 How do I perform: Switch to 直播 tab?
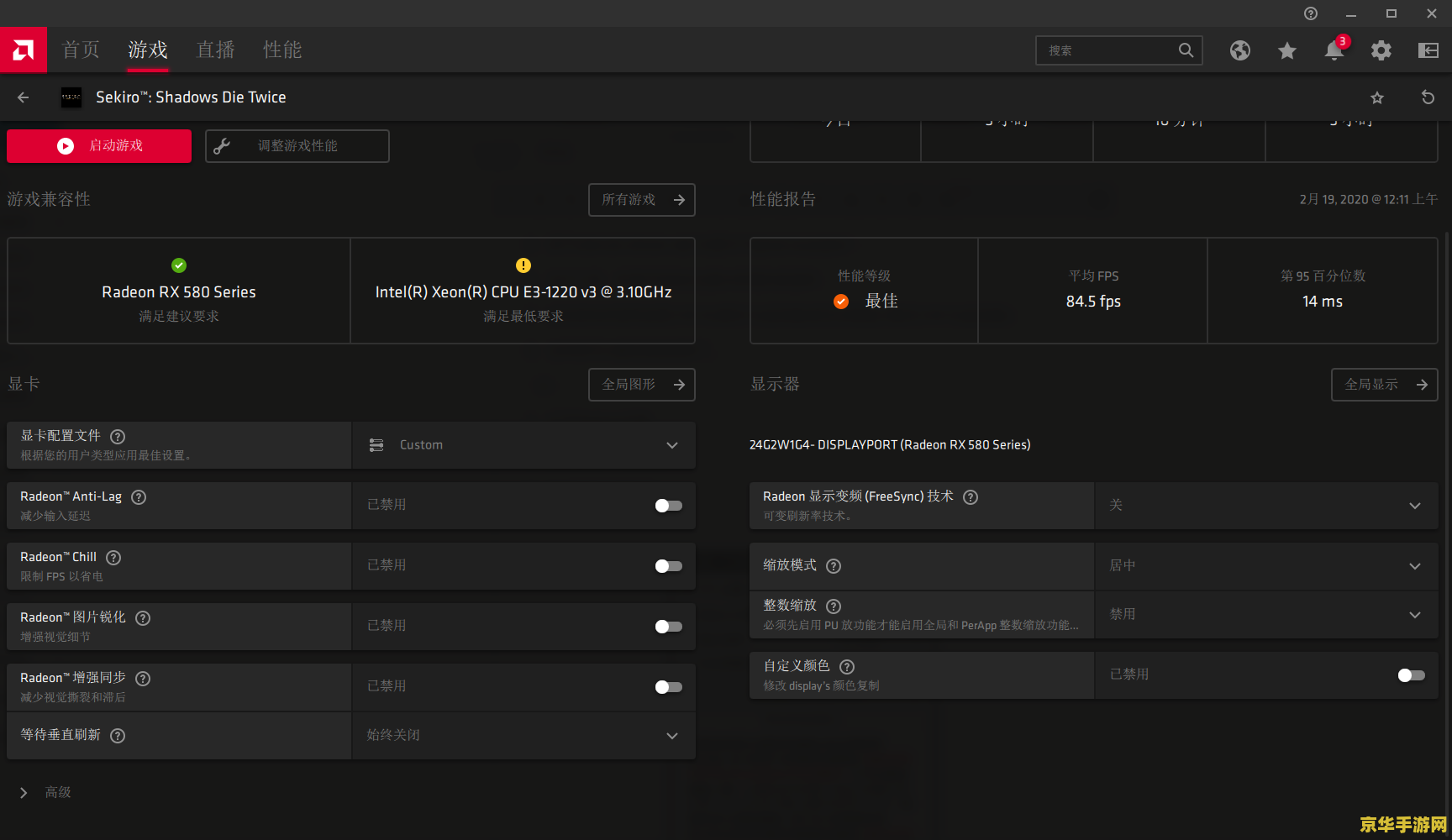click(x=215, y=50)
